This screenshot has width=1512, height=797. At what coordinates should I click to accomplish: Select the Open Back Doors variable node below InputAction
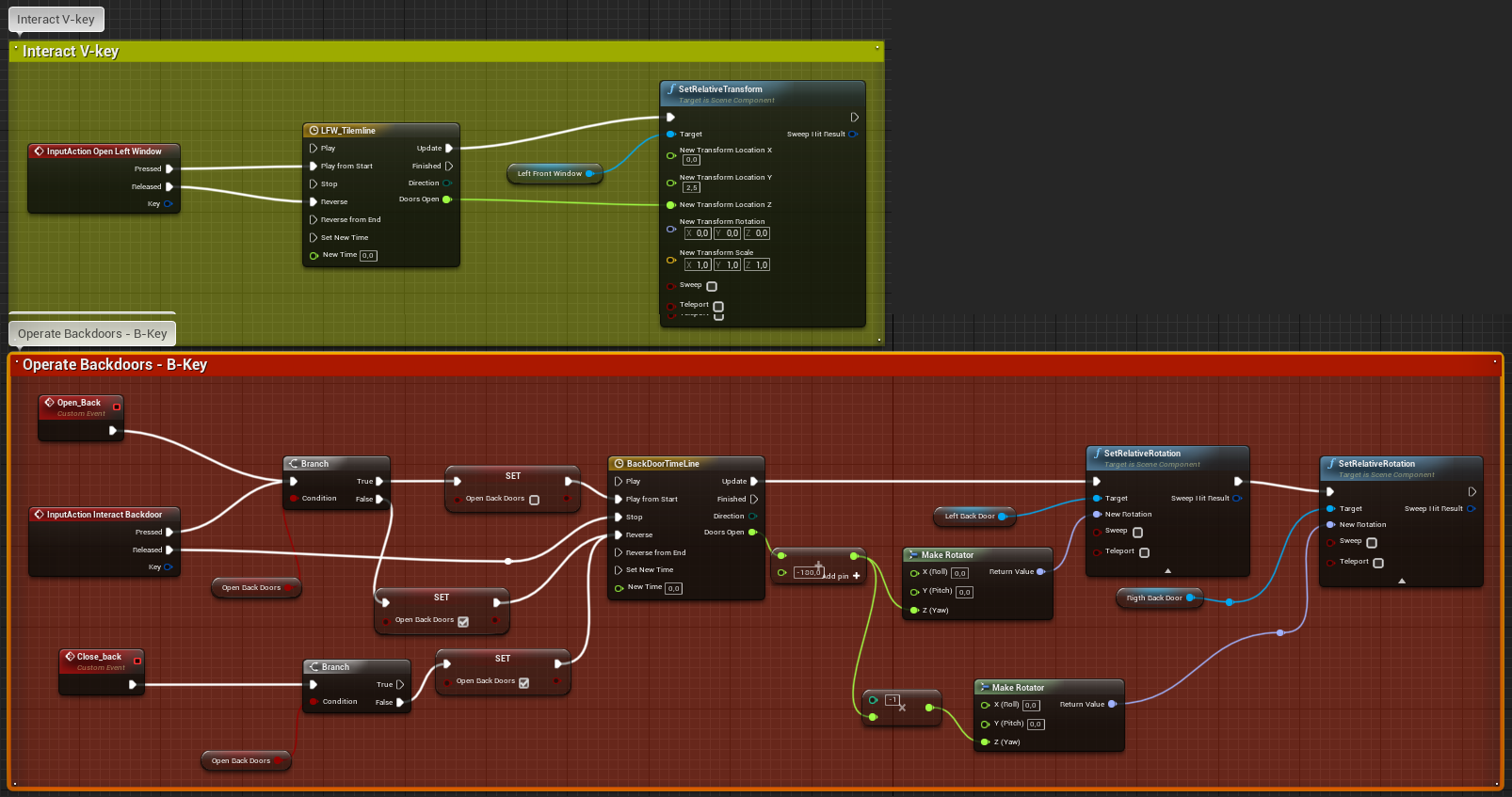click(x=255, y=587)
